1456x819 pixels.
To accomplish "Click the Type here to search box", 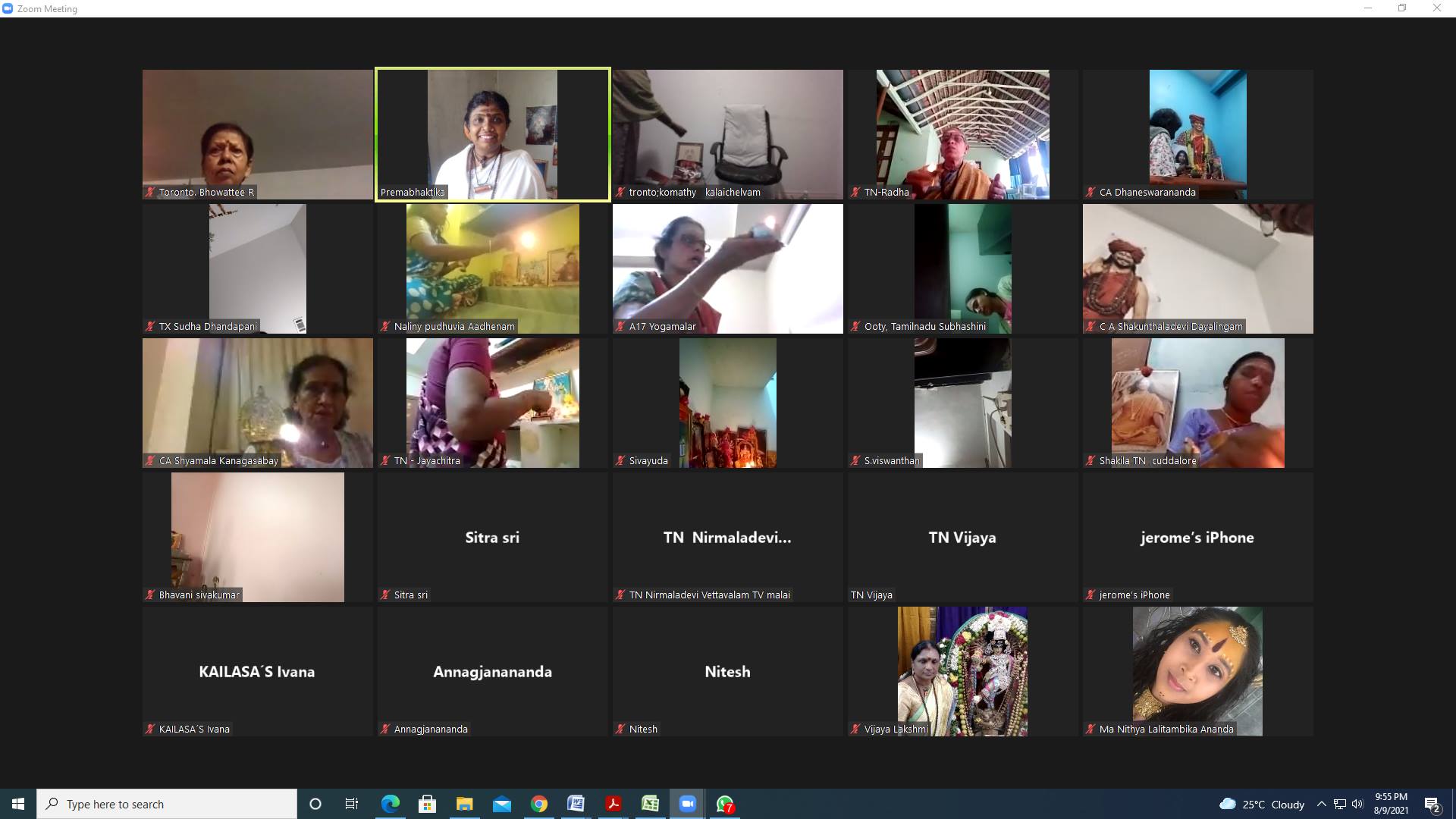I will (167, 804).
